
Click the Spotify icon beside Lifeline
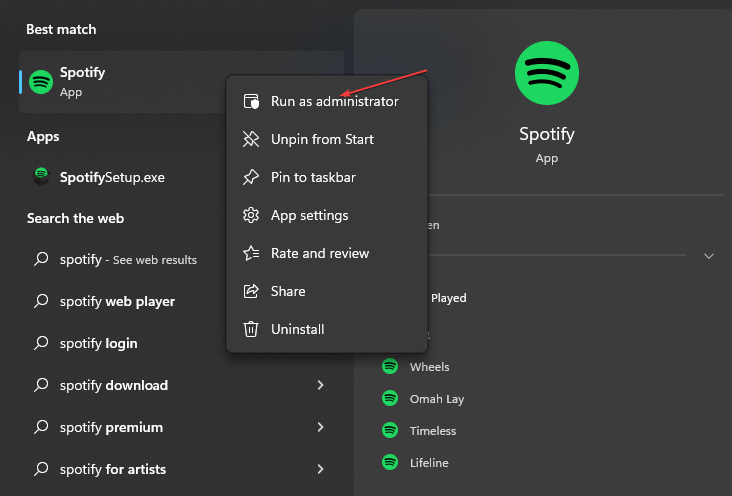coord(390,462)
